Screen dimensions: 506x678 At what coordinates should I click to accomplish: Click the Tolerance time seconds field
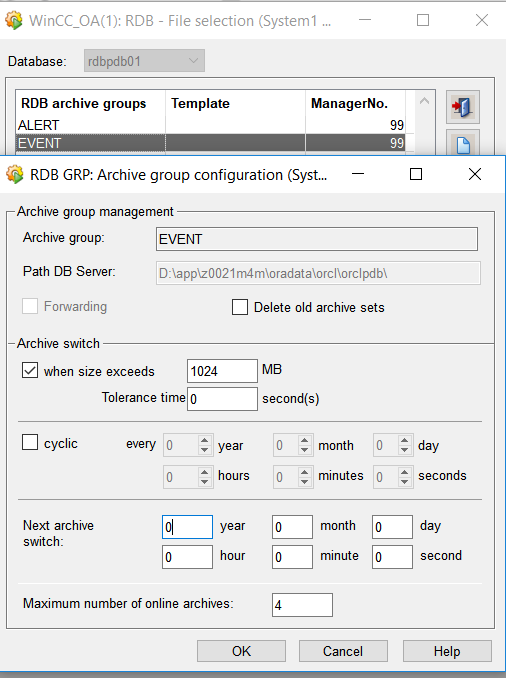coord(222,399)
